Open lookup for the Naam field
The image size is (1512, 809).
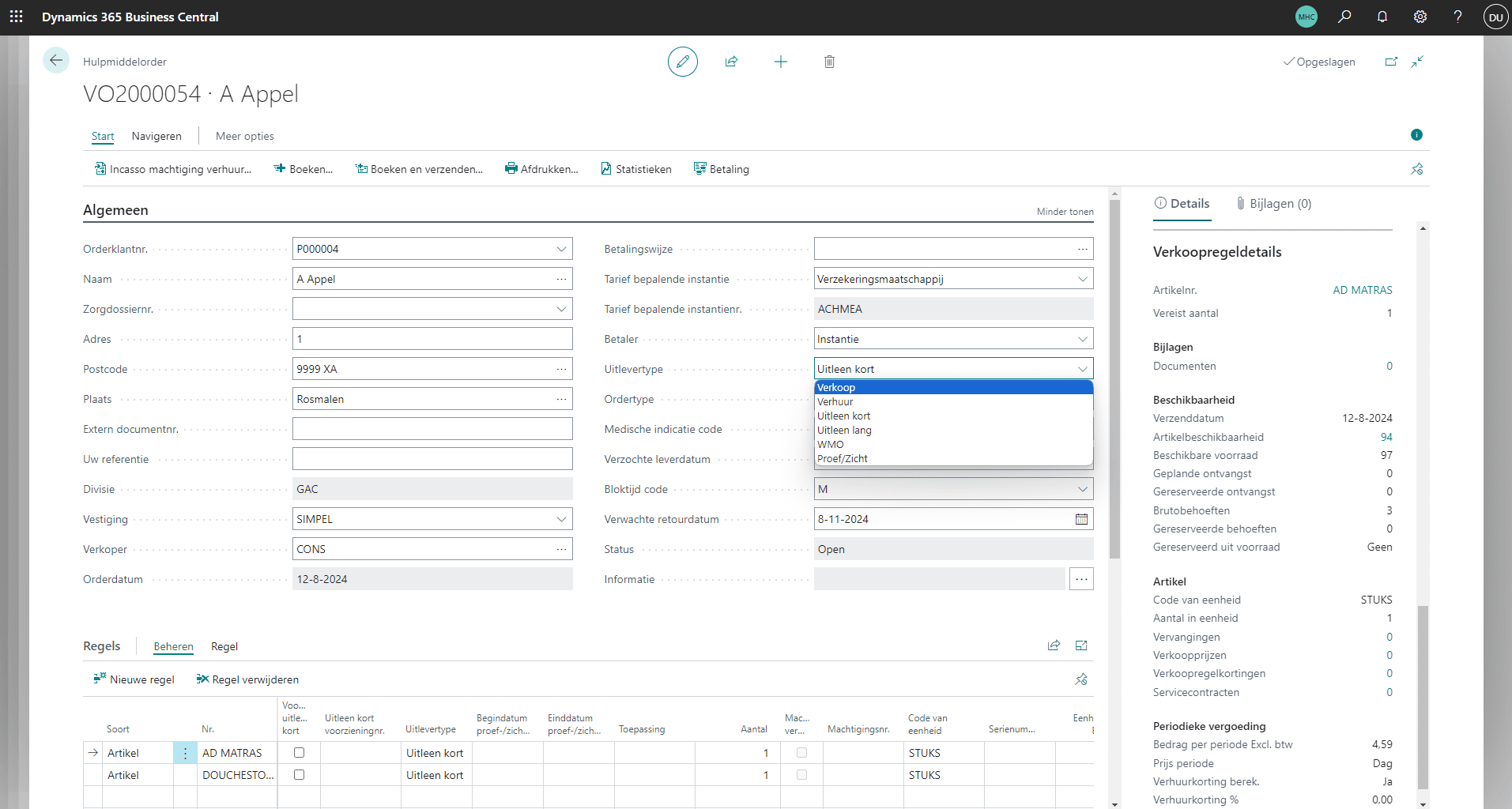point(561,279)
